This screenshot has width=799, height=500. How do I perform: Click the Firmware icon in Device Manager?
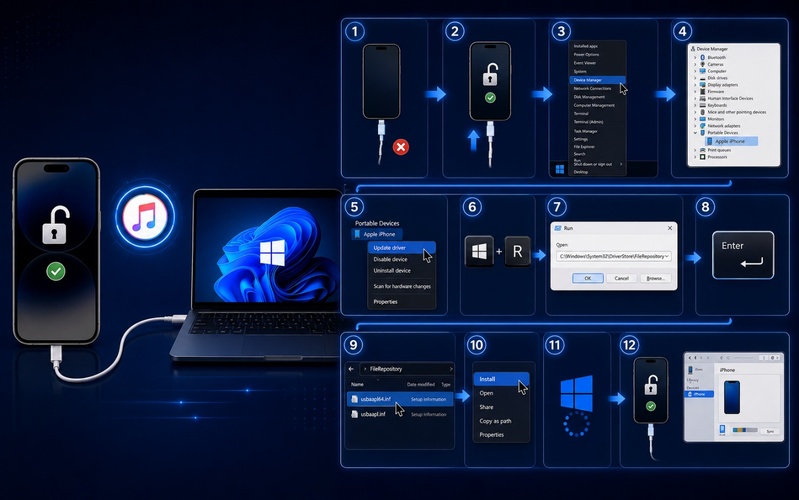tap(703, 92)
